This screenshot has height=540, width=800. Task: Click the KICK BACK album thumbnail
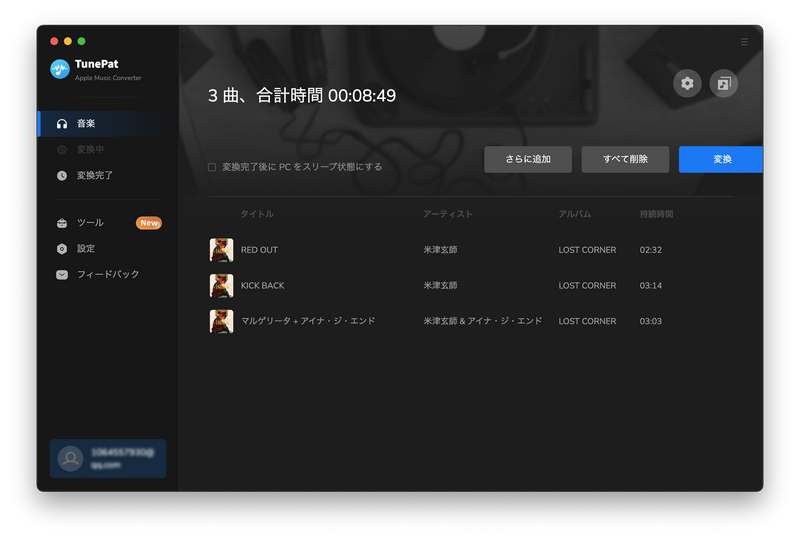(221, 286)
